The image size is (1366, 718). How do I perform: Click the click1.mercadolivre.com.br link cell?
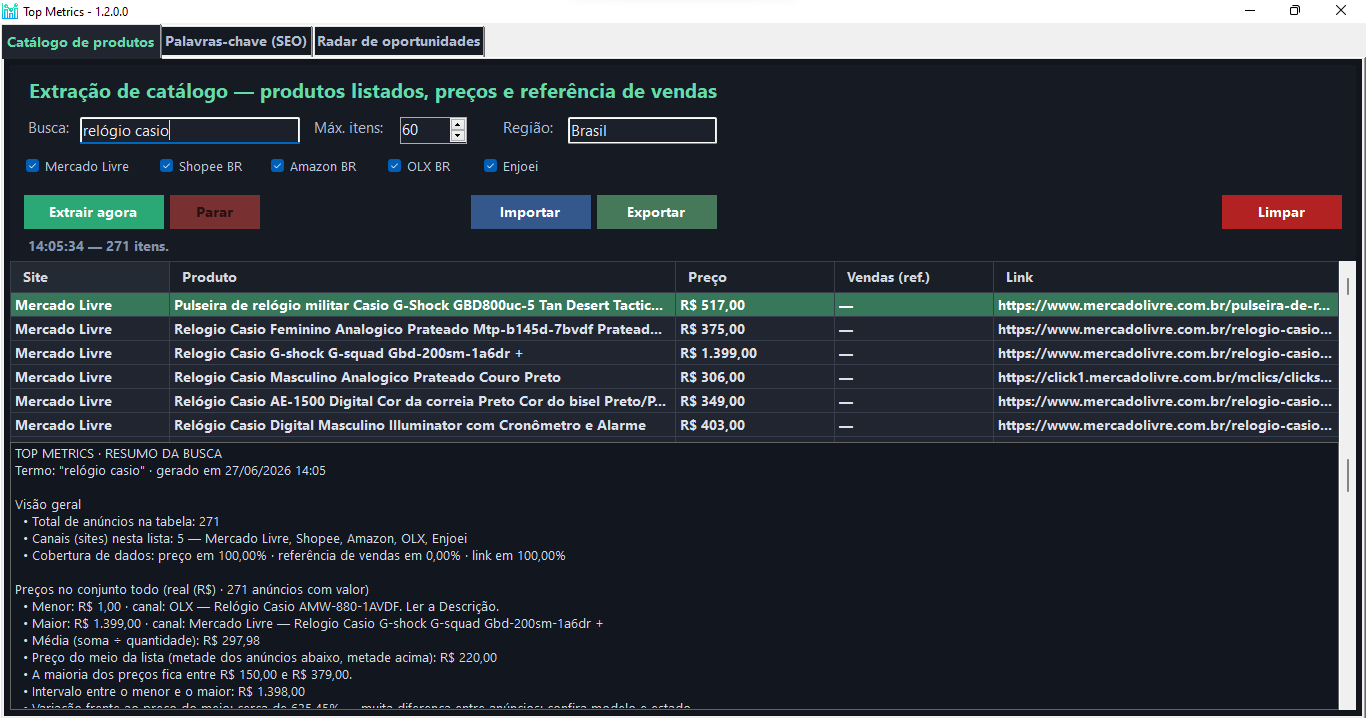coord(1166,377)
